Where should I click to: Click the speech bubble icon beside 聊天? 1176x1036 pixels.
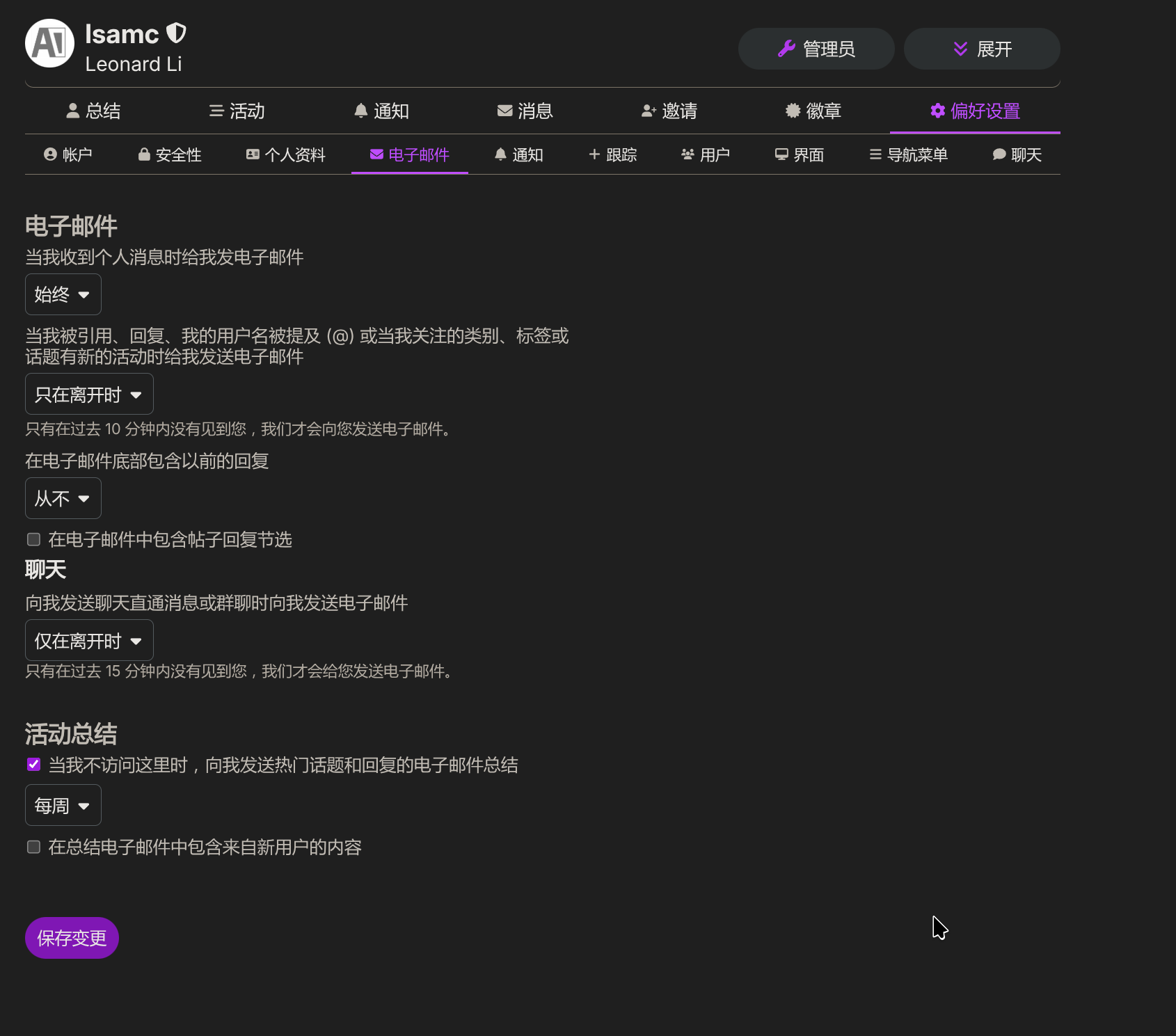(999, 154)
